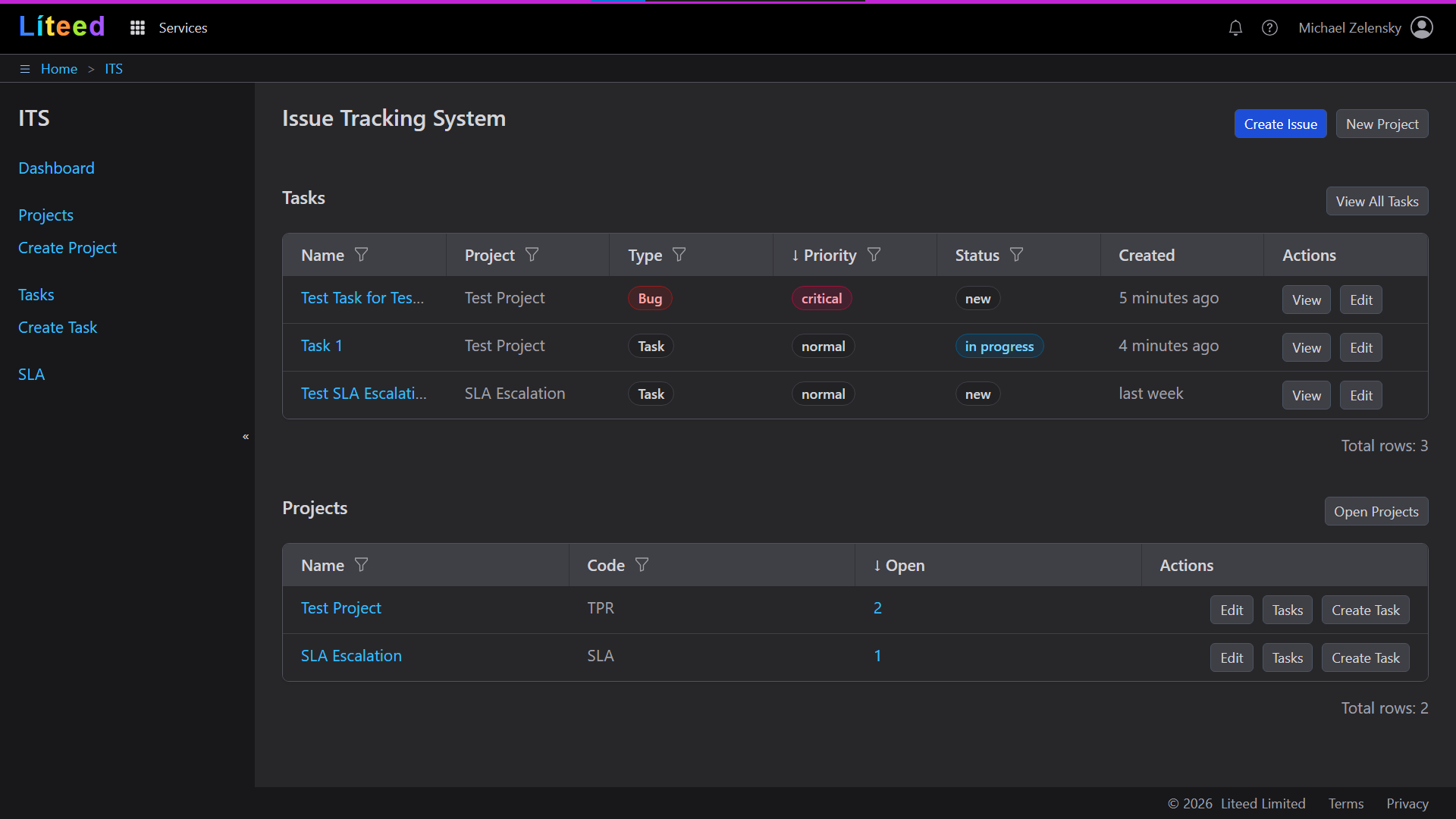1456x819 pixels.
Task: Open filter on Tasks Project column
Action: click(x=532, y=255)
